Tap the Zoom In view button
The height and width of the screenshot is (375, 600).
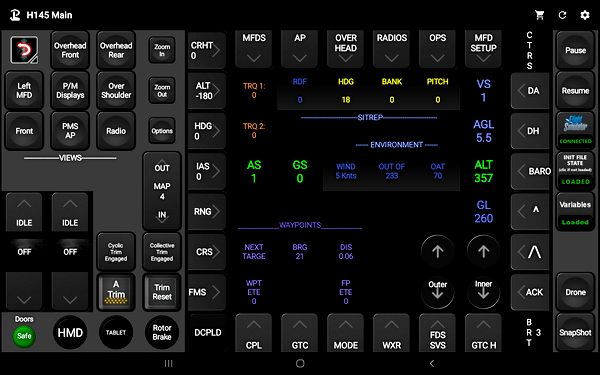162,50
